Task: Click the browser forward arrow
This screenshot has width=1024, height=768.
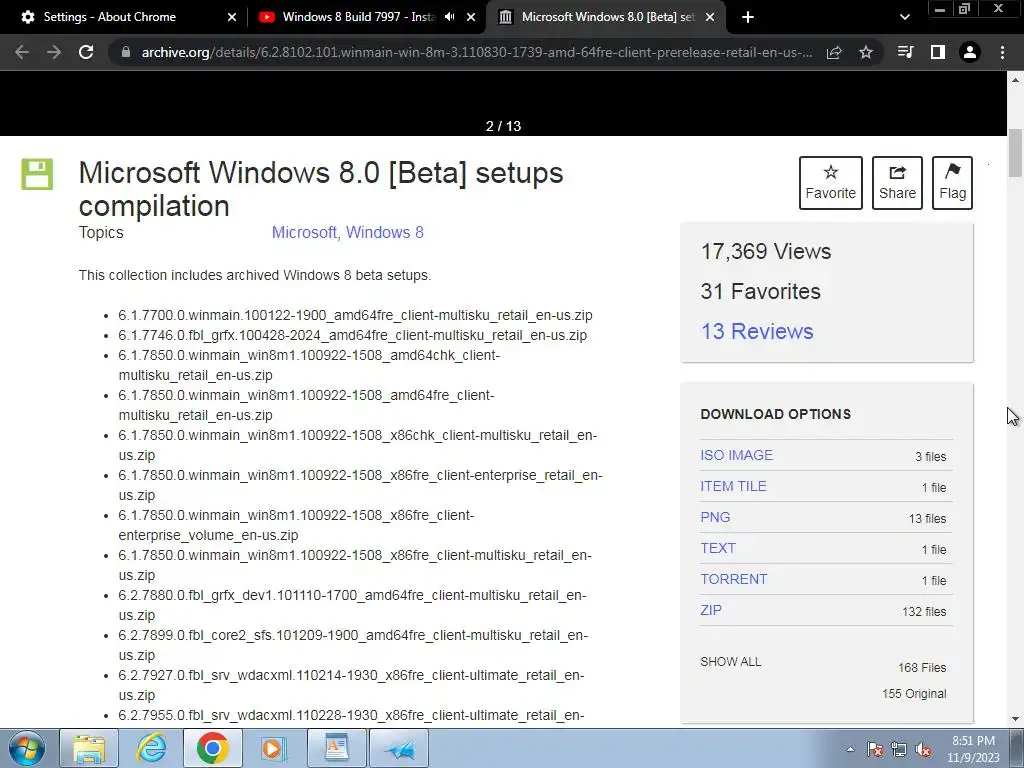Action: [54, 52]
